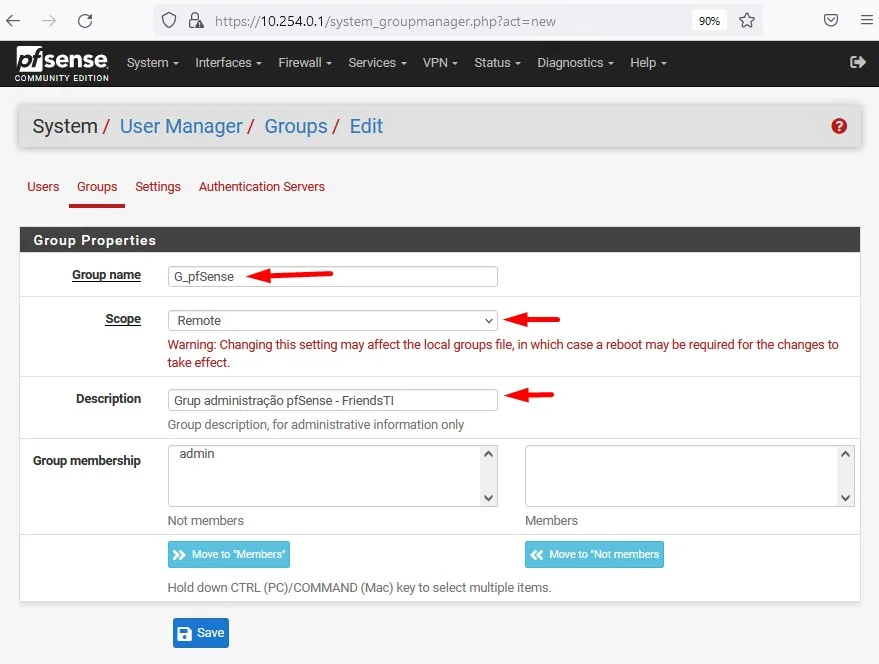Screen dimensions: 879x664
Task: Click the pfSense Community Edition logo
Action: point(61,63)
